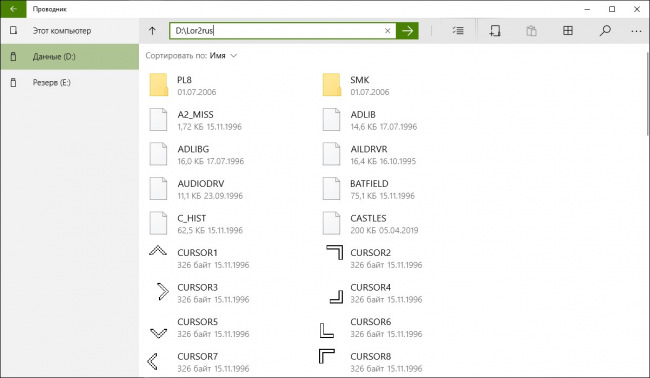
Task: Select Этот компьютер in the sidebar
Action: click(70, 31)
